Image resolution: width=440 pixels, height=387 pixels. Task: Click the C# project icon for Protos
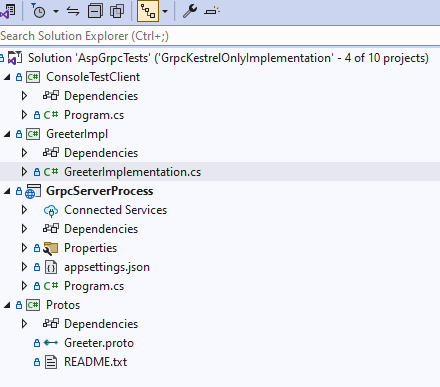click(x=33, y=305)
